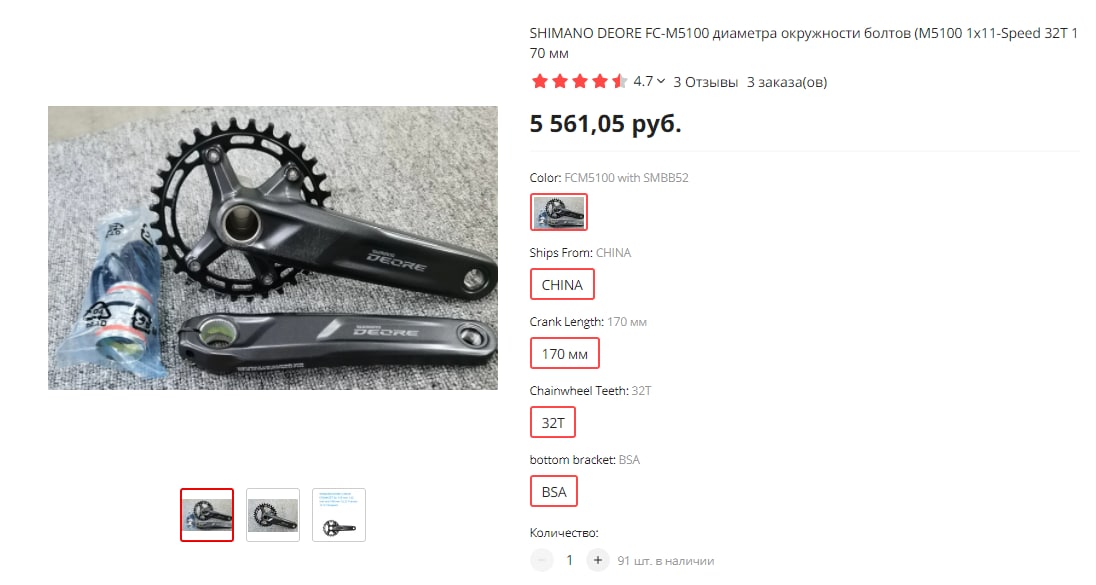The width and height of the screenshot is (1096, 585).
Task: Click the SHIMANO DEORE FC-M5100 product title
Action: pos(804,43)
